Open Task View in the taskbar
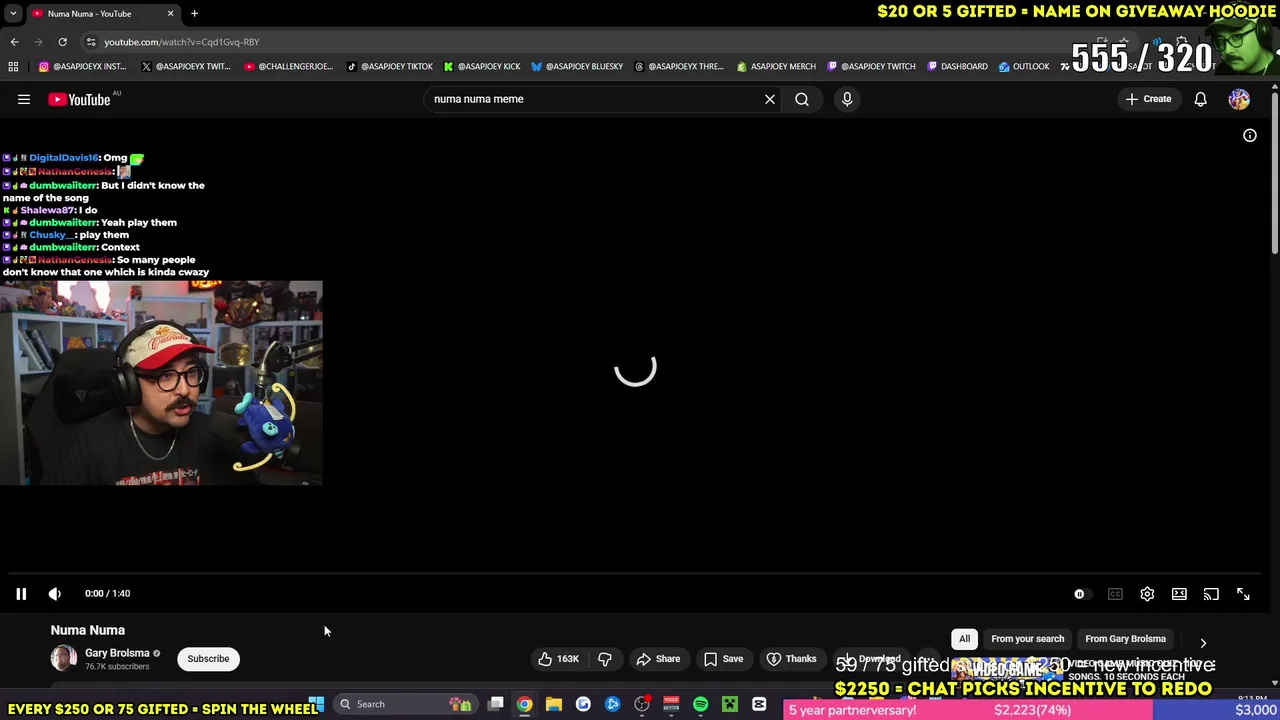 point(495,704)
